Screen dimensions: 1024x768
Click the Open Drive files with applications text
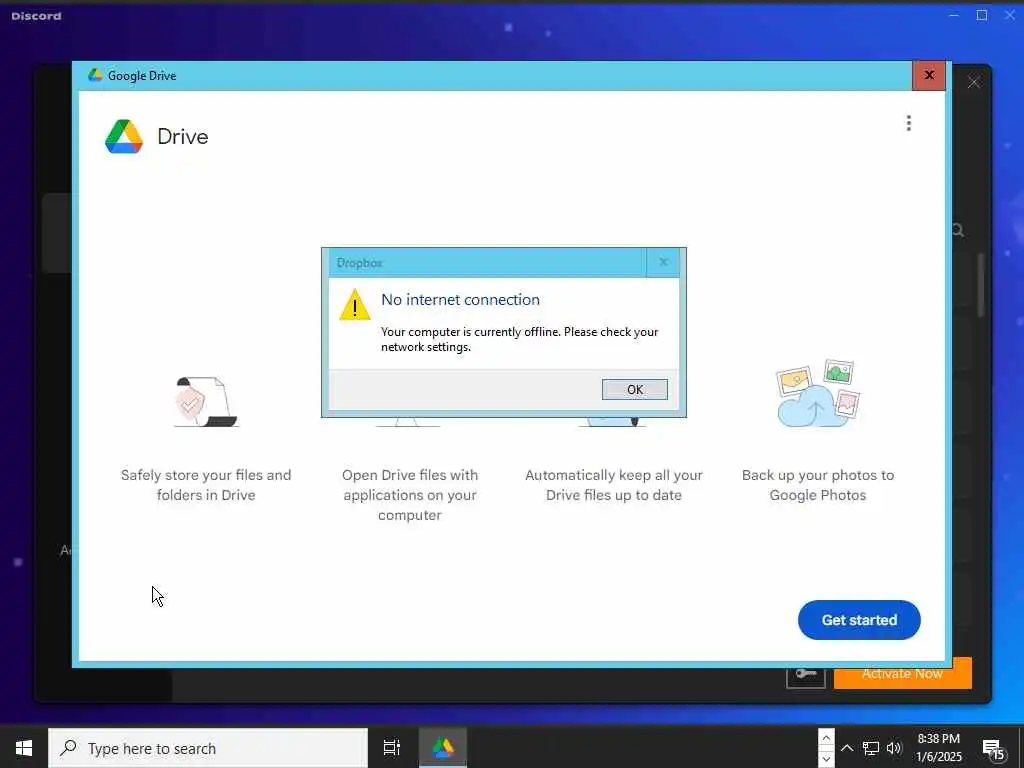409,494
